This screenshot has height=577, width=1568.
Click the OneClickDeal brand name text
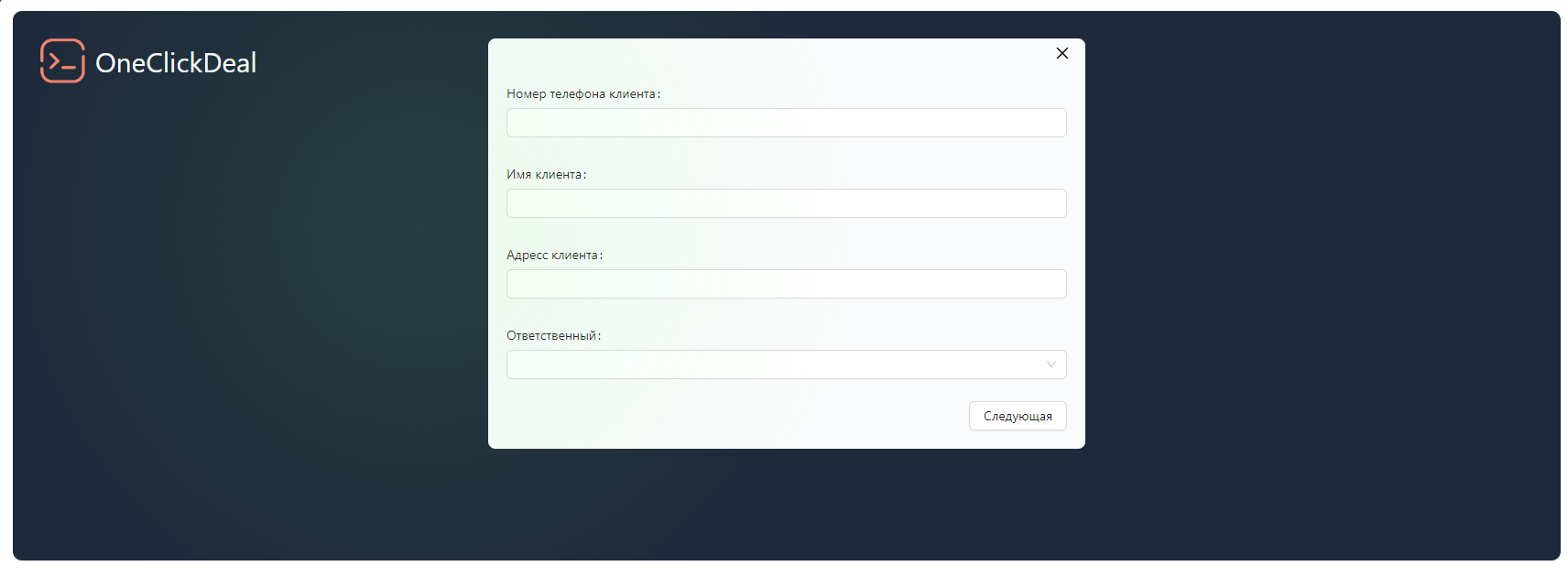pyautogui.click(x=176, y=63)
